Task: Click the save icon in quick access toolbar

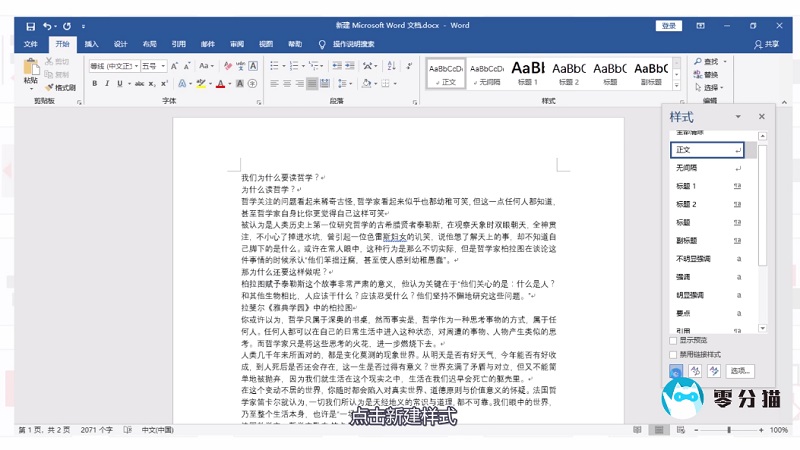Action: point(30,25)
